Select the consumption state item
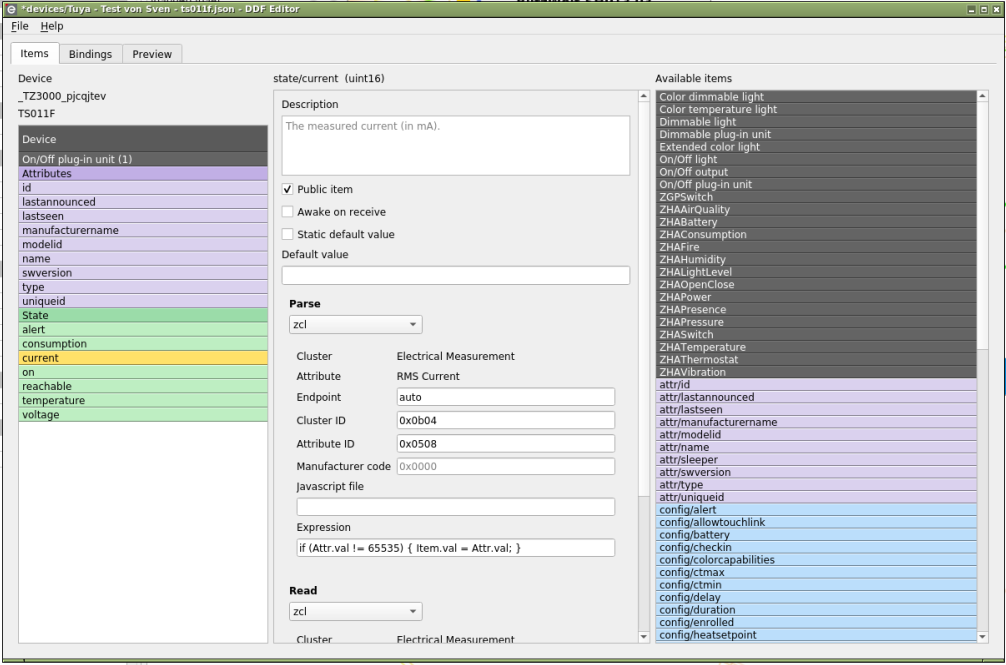 [143, 344]
